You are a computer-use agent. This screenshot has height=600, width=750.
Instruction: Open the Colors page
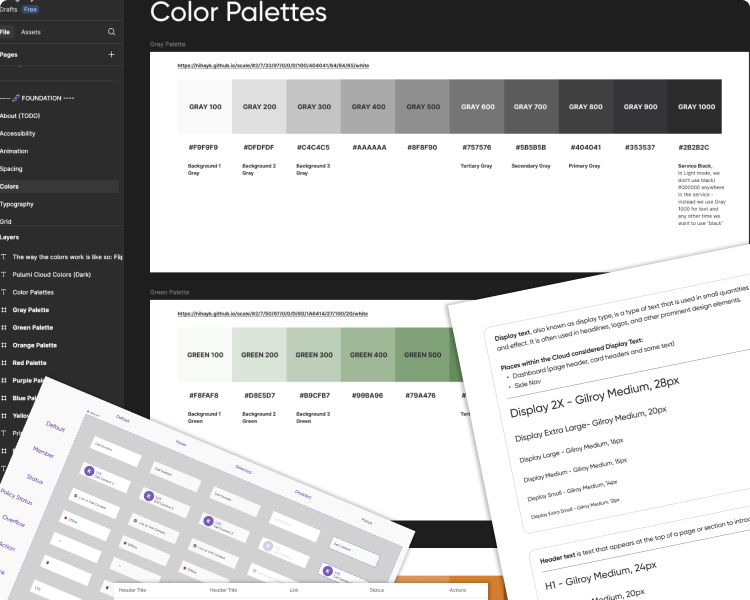[59, 187]
